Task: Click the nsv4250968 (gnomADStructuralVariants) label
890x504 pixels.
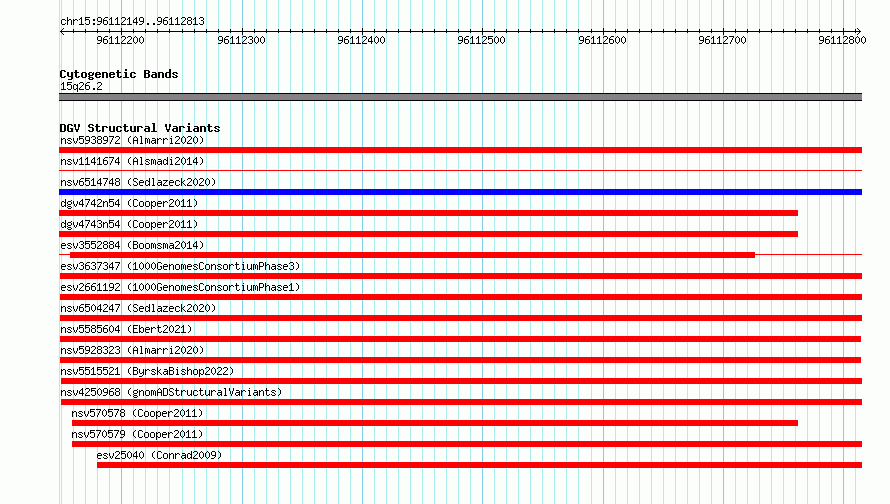Action: (x=171, y=392)
